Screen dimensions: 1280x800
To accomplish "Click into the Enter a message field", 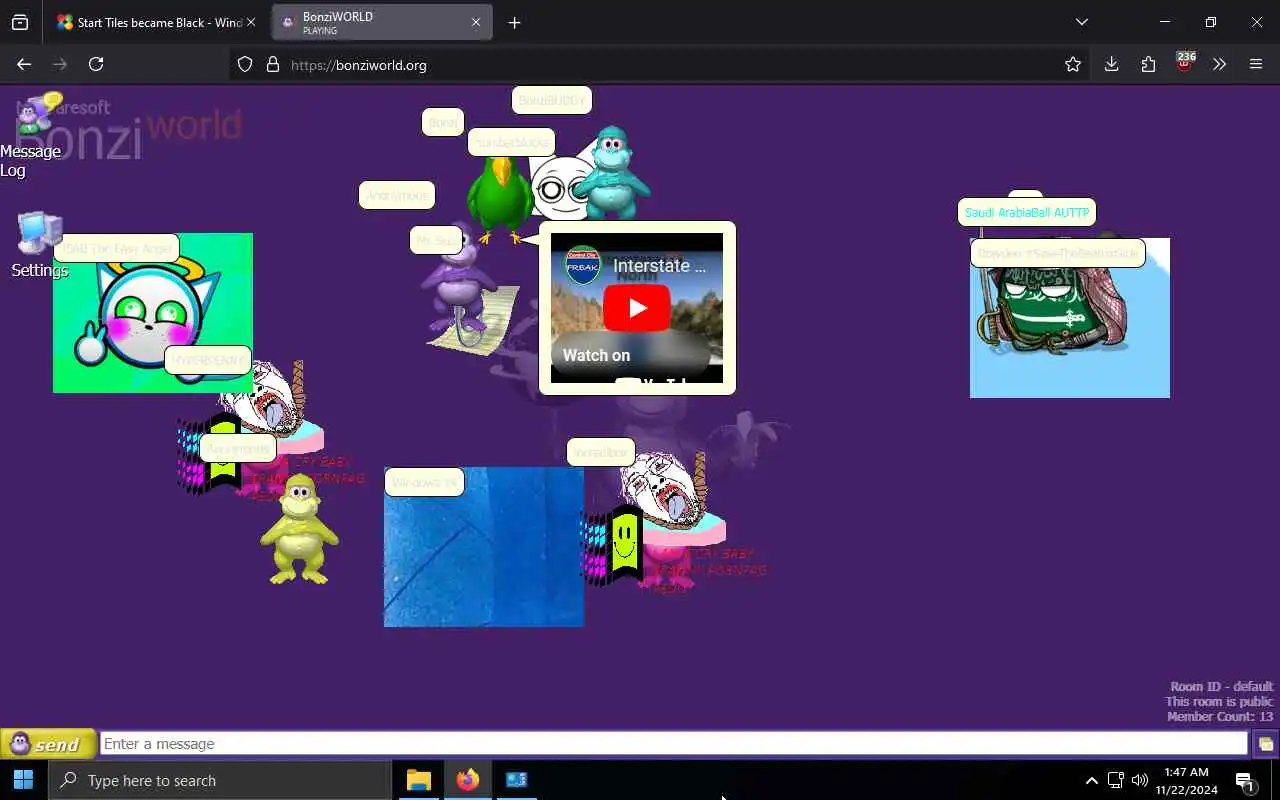I will coord(674,744).
